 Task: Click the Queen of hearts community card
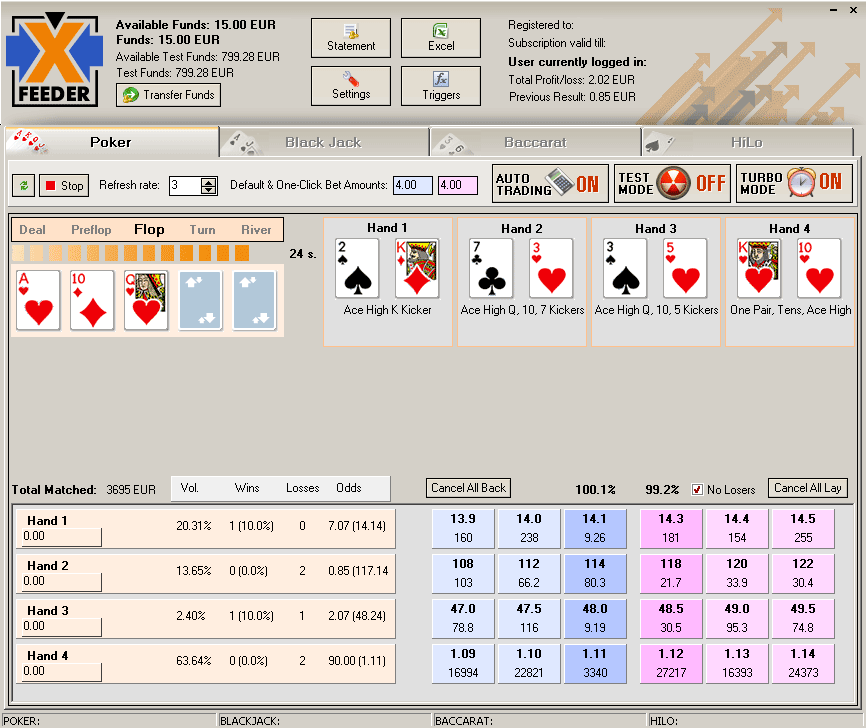point(146,300)
